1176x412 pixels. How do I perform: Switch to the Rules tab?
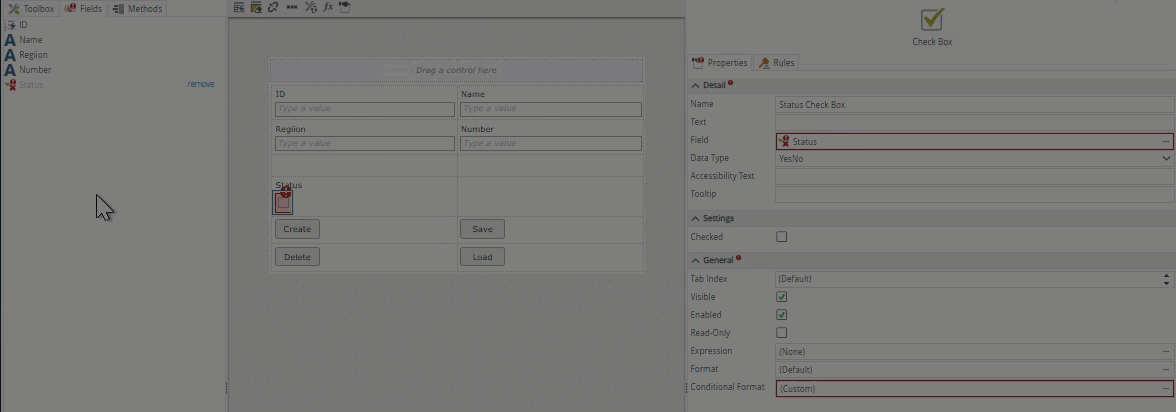(x=777, y=63)
